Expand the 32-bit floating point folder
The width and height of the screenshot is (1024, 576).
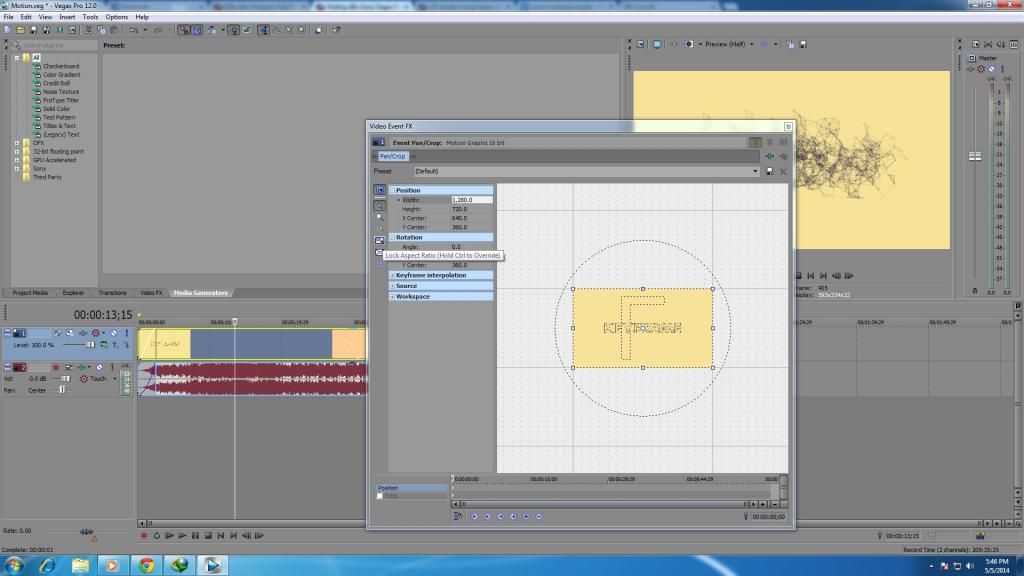coord(17,151)
